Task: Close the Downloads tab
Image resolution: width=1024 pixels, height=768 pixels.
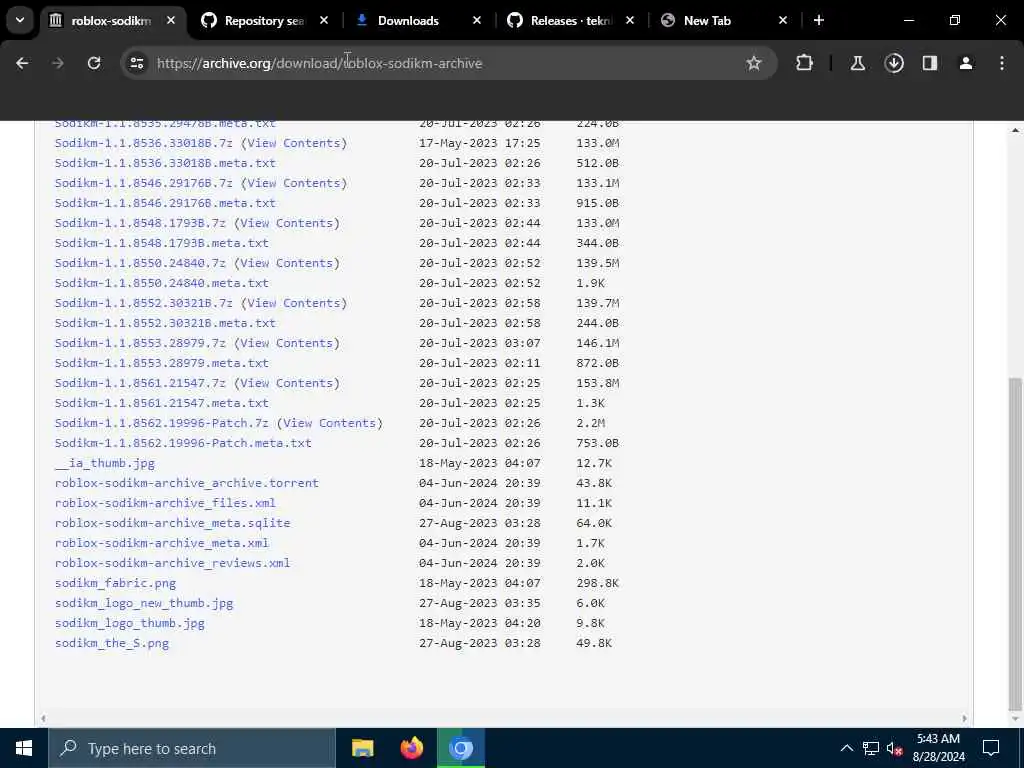Action: (x=477, y=21)
